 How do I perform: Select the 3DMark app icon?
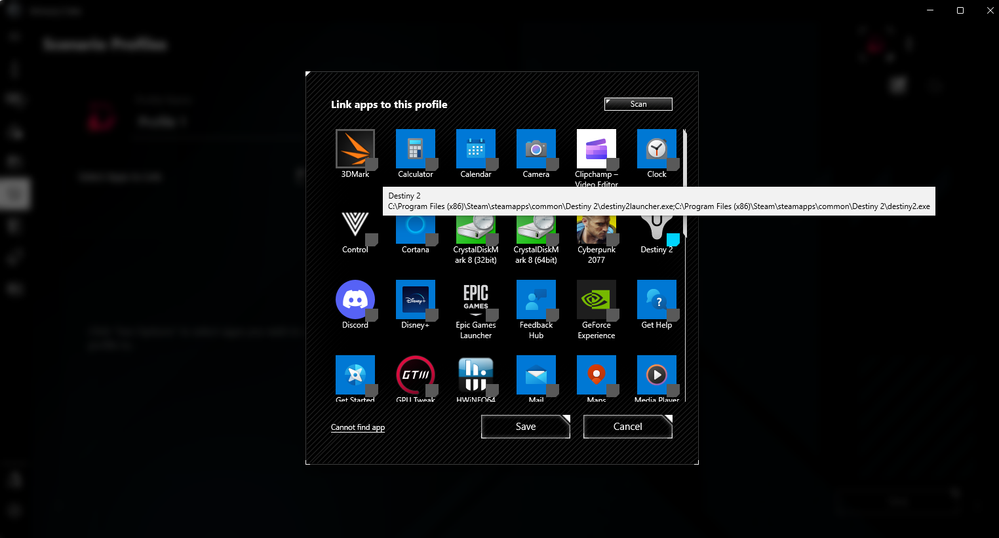(355, 149)
